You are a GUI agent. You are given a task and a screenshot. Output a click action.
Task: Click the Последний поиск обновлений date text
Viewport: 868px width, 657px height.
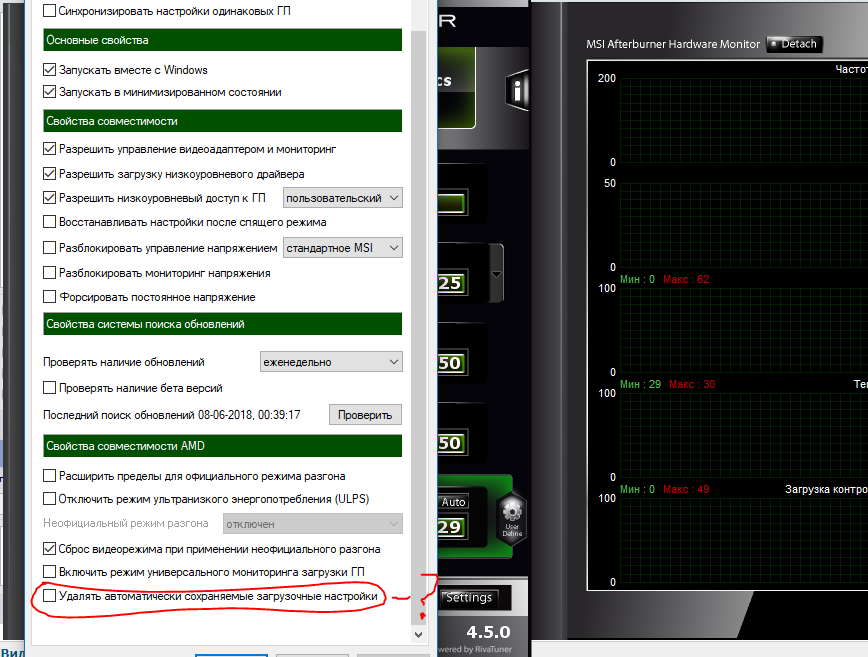pyautogui.click(x=172, y=415)
